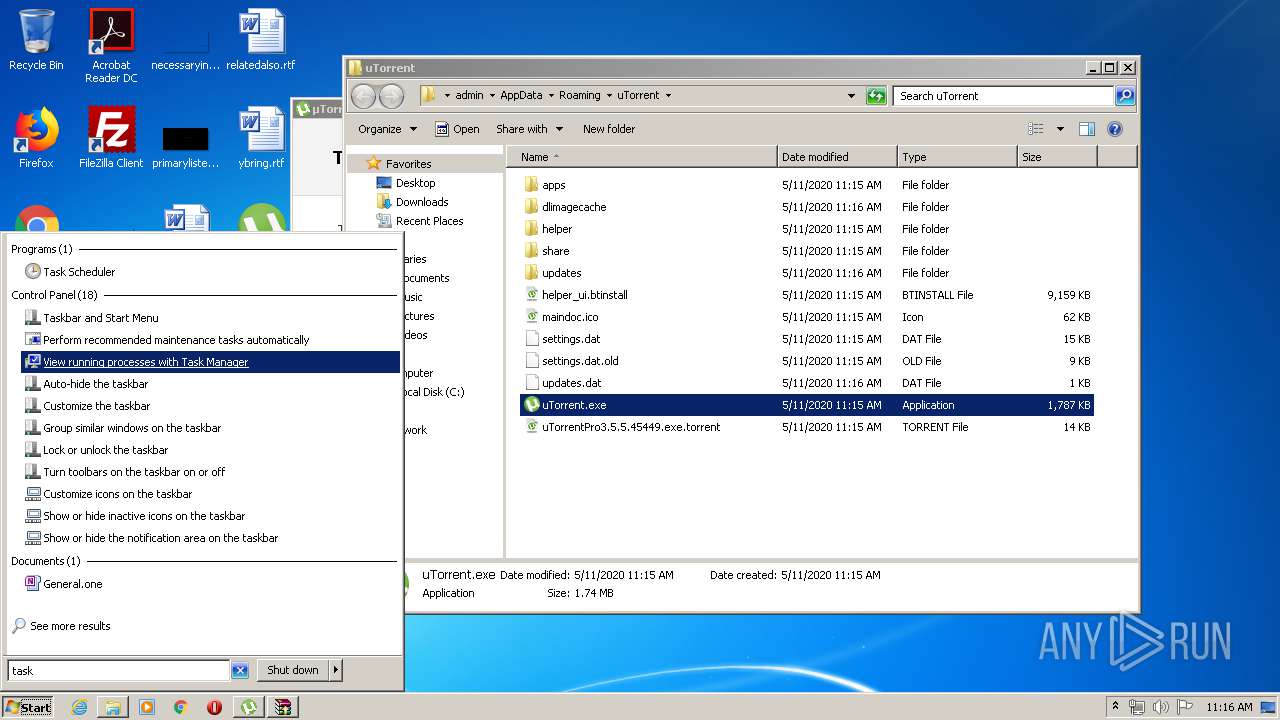1280x720 pixels.
Task: Open the Organize dropdown menu
Action: point(387,129)
